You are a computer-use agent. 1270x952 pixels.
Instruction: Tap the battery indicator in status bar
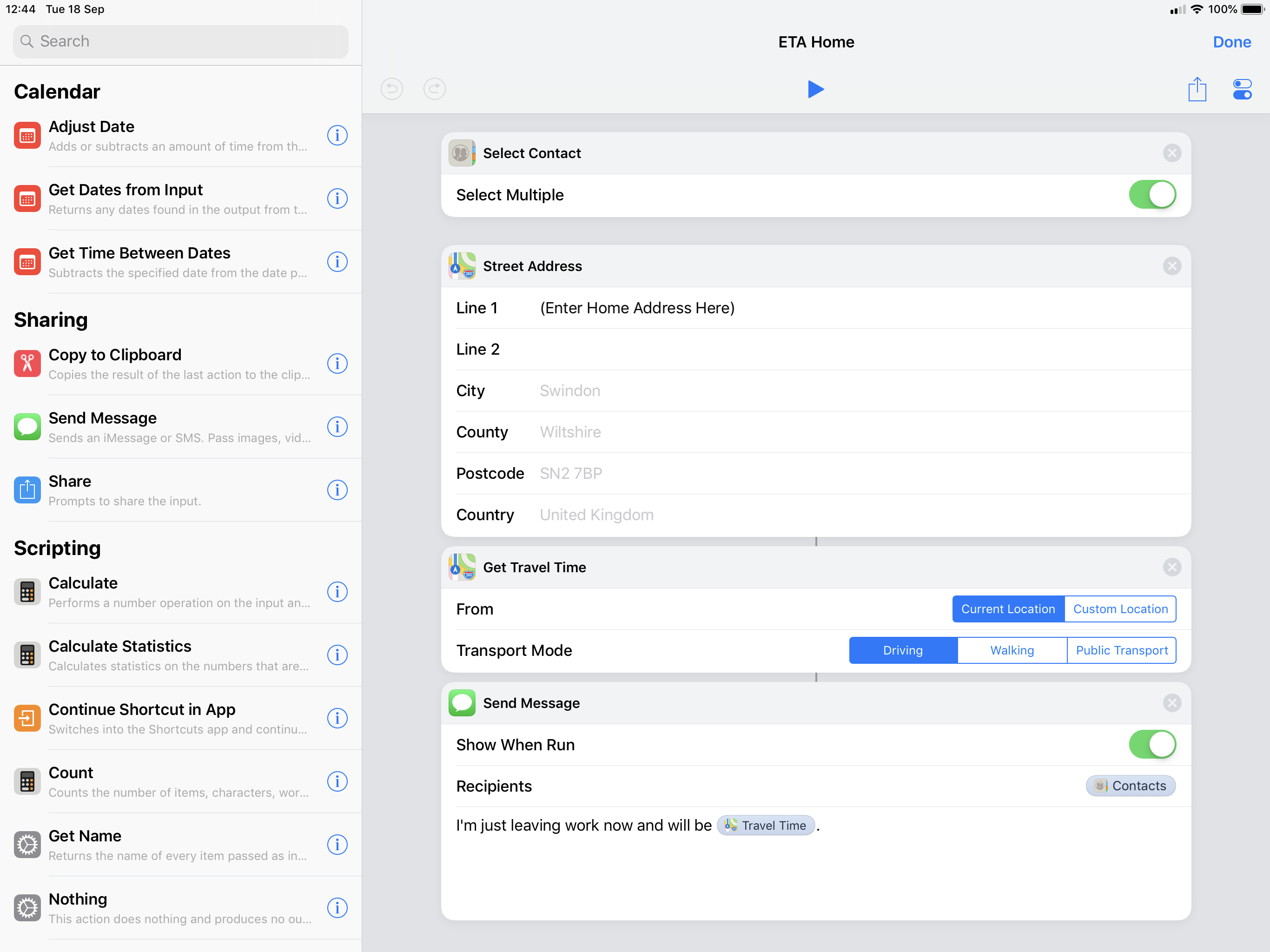pos(1252,9)
